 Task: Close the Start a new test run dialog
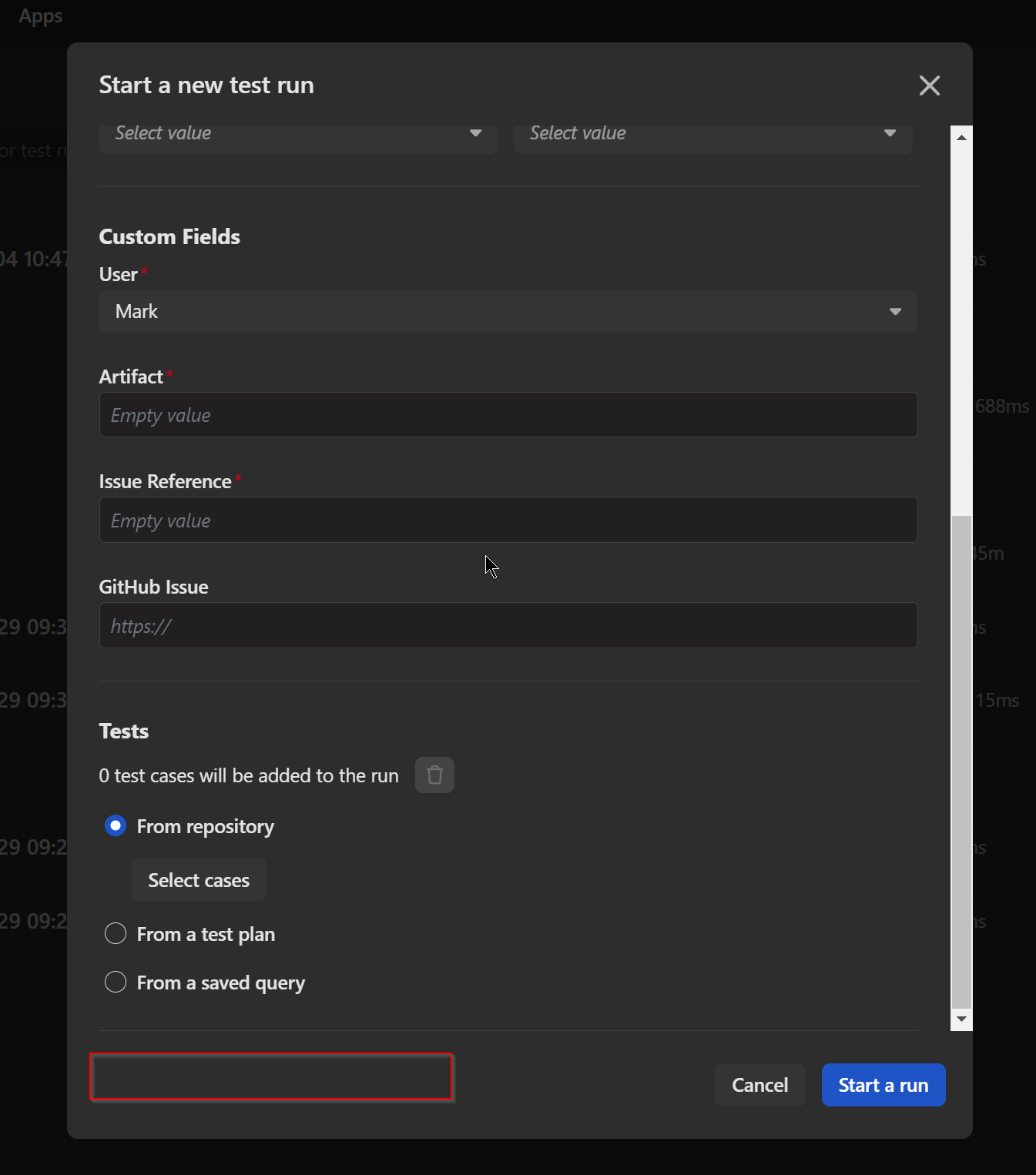coord(929,85)
